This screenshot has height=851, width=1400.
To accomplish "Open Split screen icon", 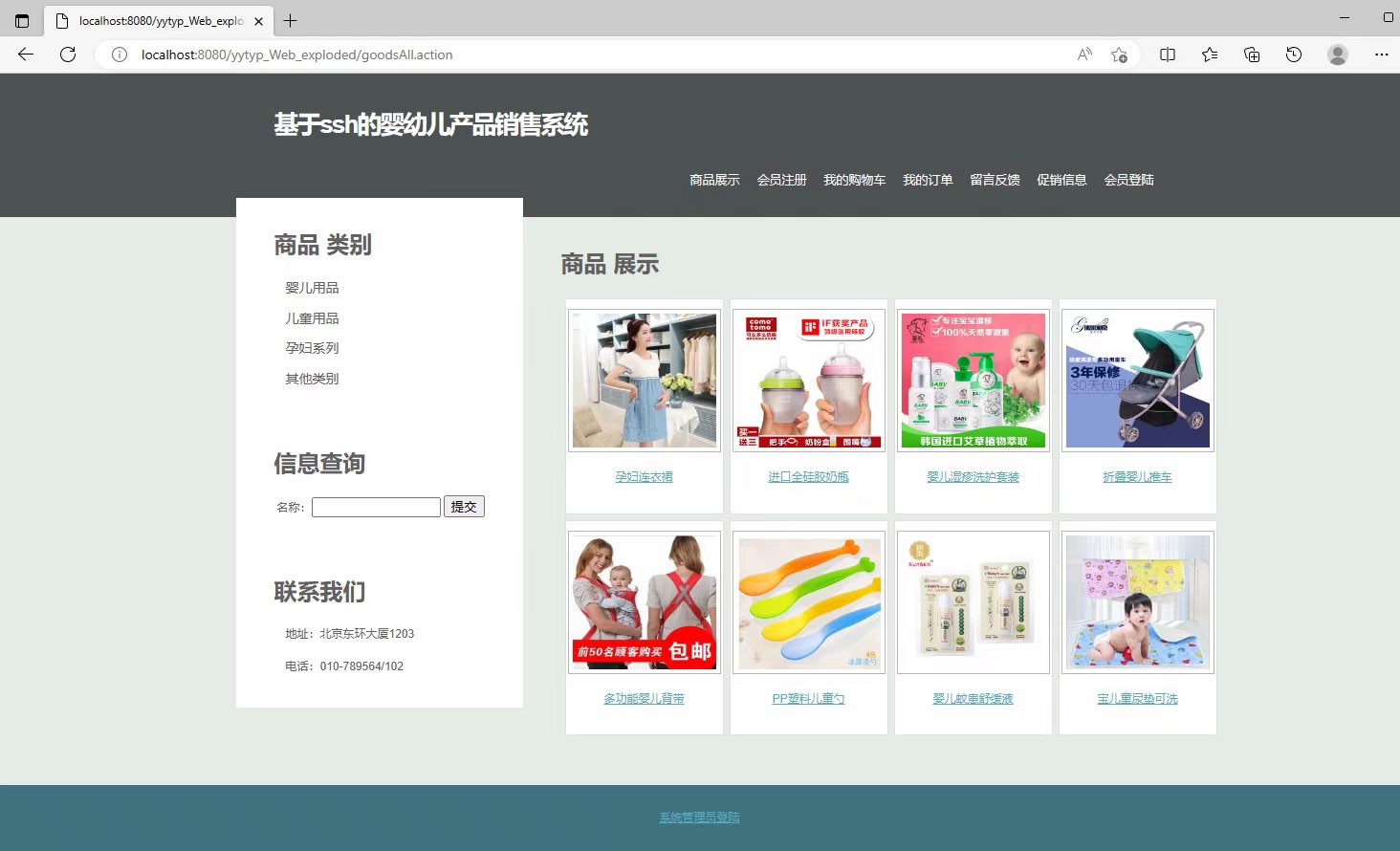I will (x=1168, y=55).
